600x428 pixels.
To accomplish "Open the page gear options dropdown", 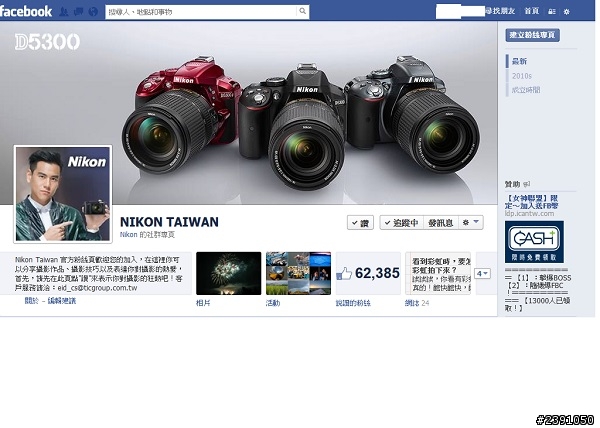I will [x=471, y=223].
